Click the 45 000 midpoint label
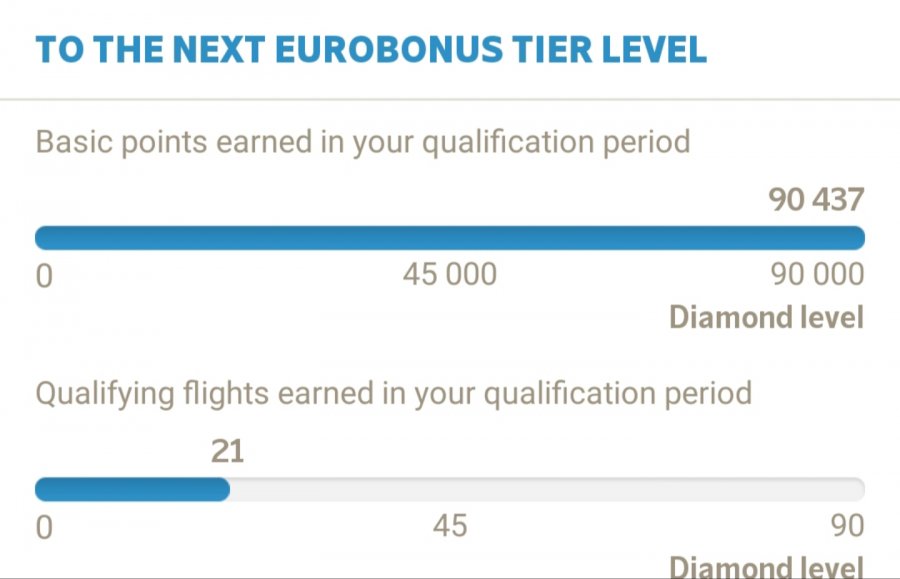 coord(450,274)
